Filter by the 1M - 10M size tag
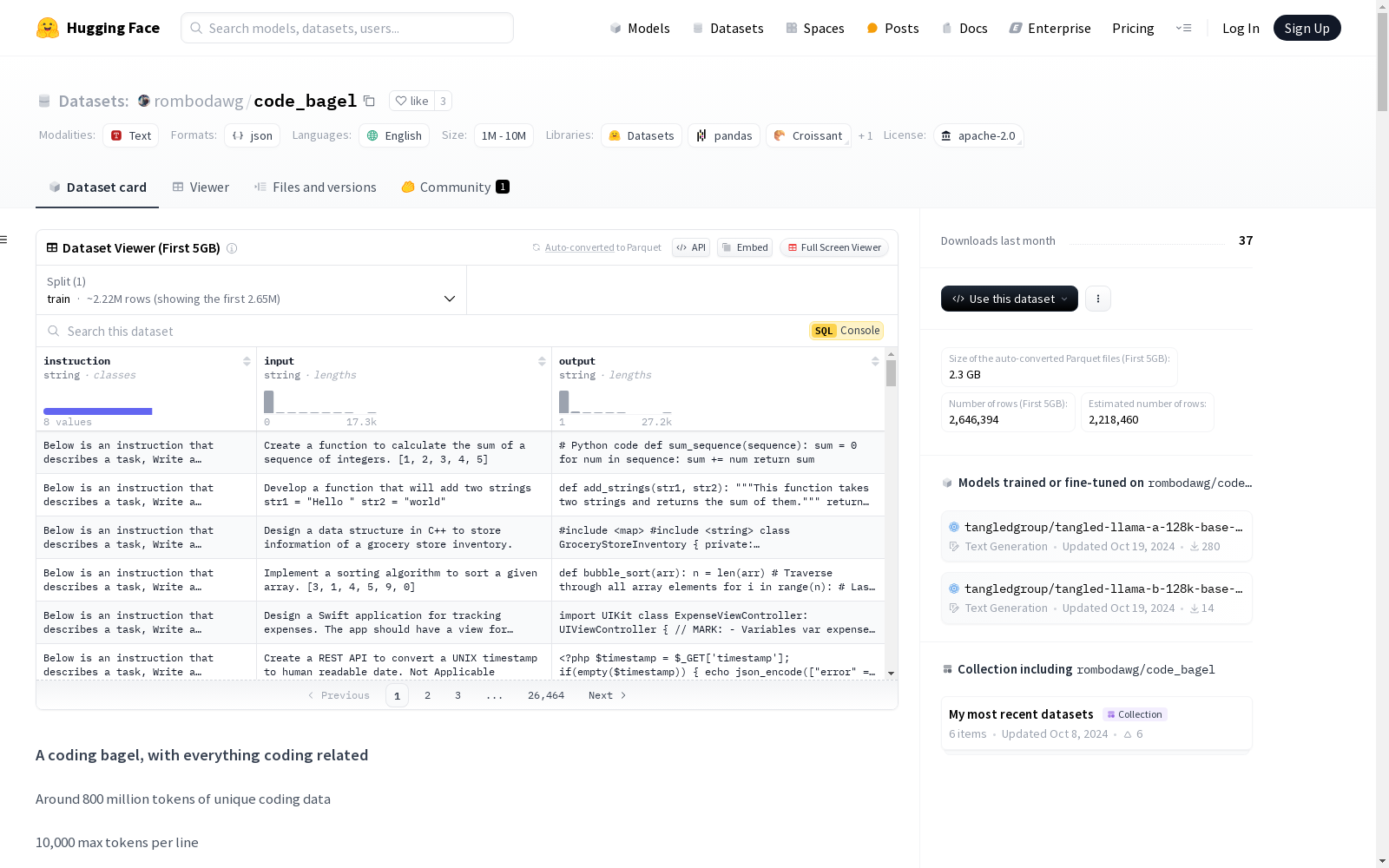 [x=504, y=135]
